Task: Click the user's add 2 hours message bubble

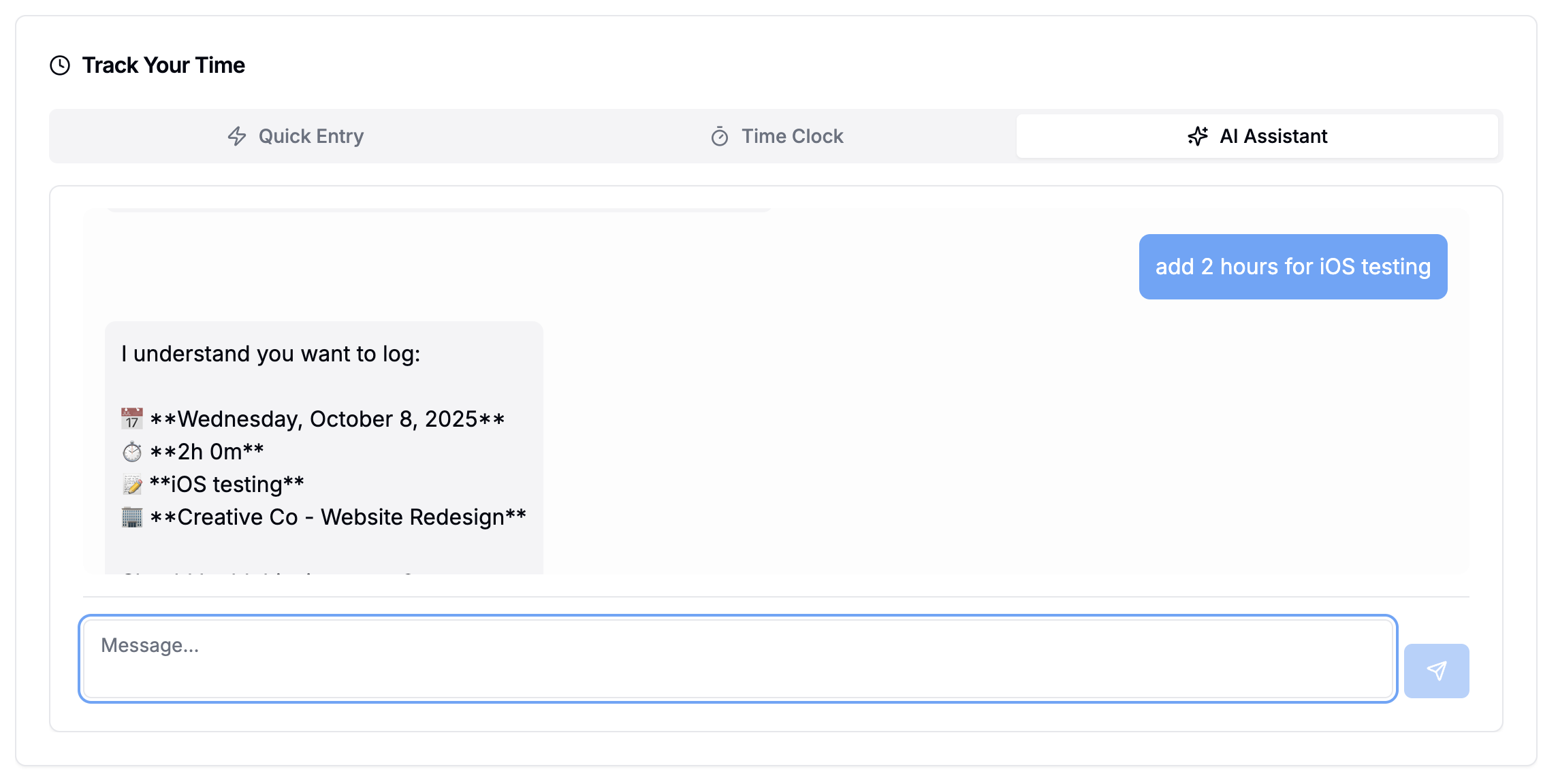Action: coord(1293,266)
